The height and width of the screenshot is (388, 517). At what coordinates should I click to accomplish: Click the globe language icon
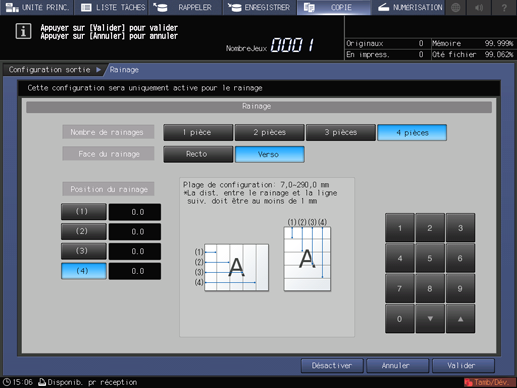(456, 7)
